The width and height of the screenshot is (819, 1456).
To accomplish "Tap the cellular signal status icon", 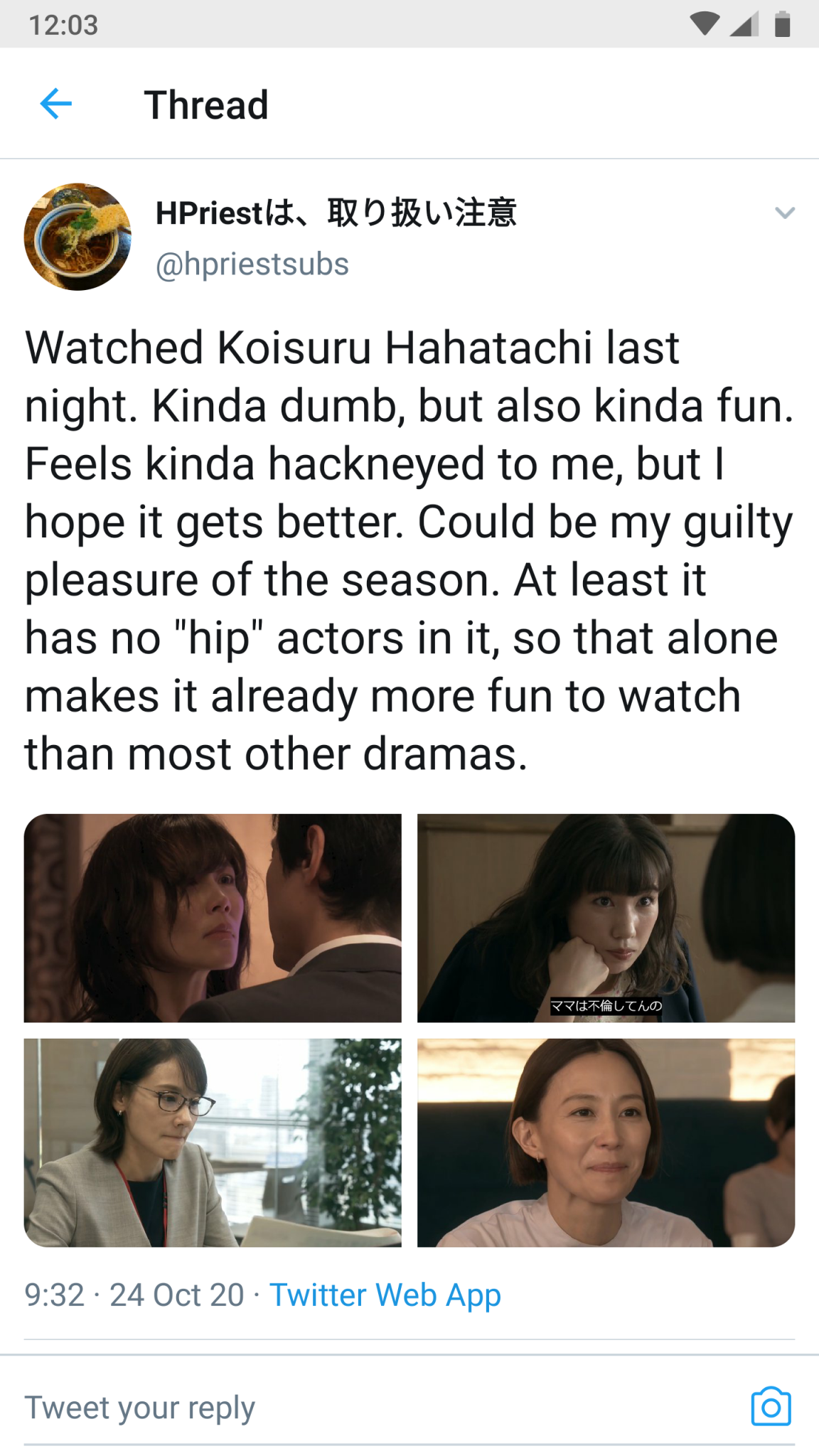I will coord(744,24).
